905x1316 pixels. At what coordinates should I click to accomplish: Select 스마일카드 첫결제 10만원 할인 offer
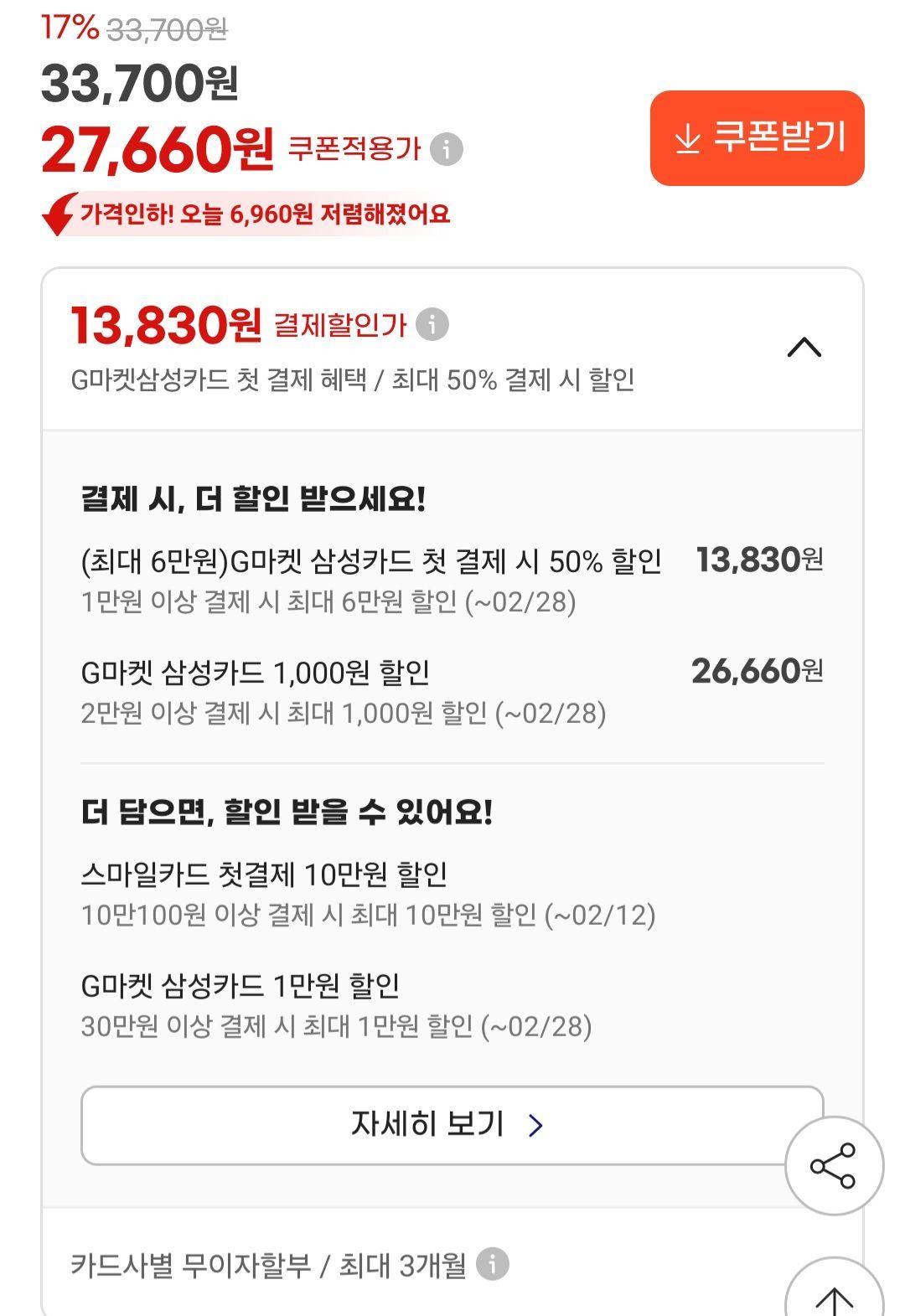pyautogui.click(x=264, y=875)
